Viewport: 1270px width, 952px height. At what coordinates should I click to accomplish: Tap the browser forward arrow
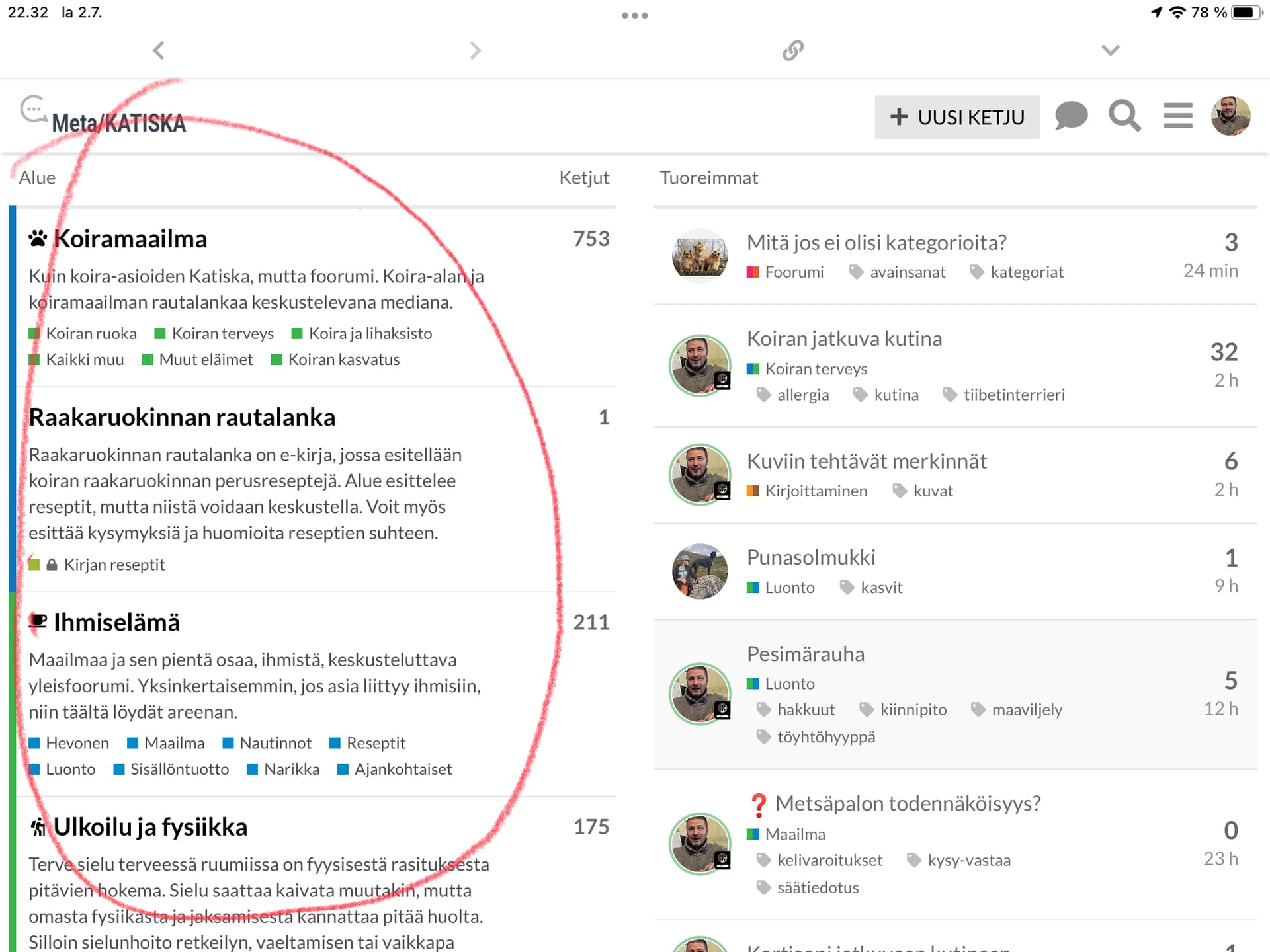(475, 50)
